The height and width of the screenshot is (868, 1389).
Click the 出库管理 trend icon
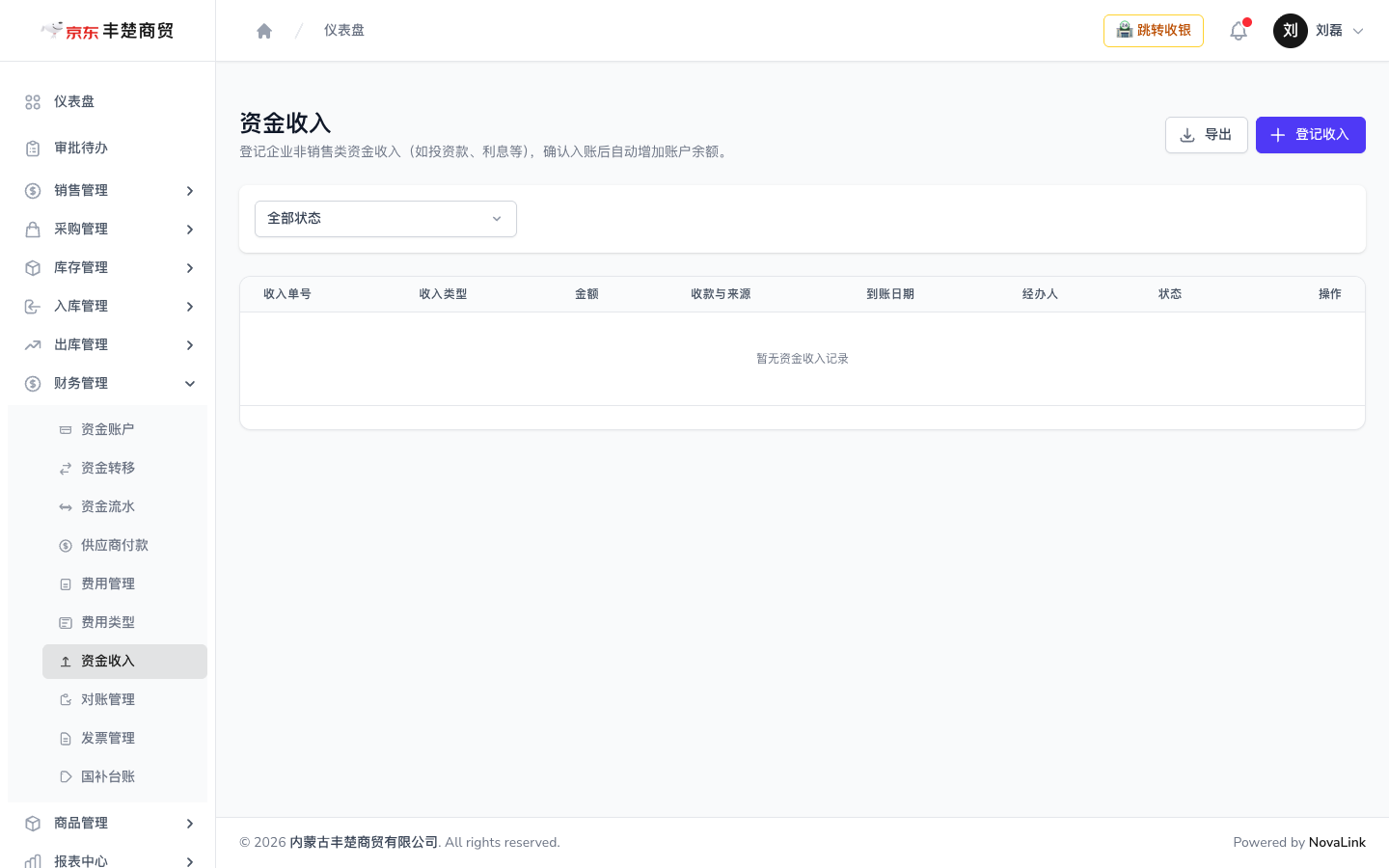tap(33, 345)
